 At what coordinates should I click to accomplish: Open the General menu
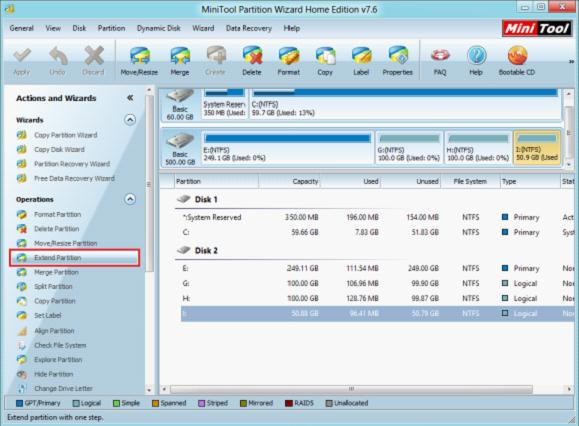click(x=21, y=28)
